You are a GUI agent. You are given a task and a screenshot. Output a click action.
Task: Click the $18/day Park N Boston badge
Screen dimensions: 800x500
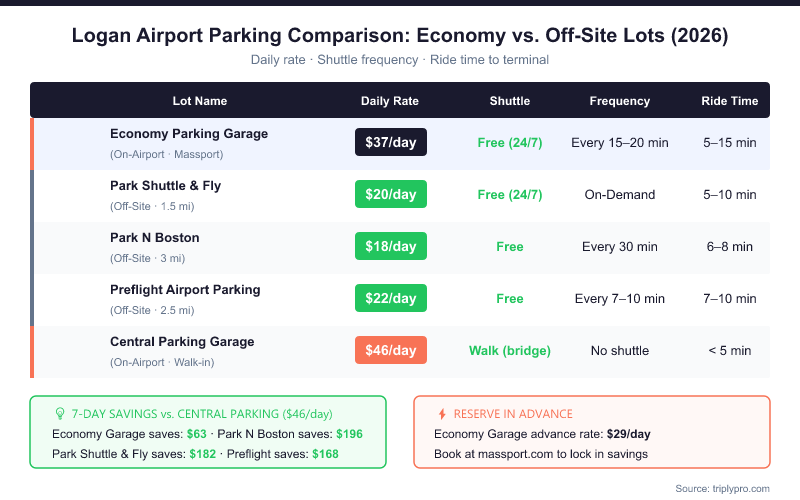tap(391, 246)
